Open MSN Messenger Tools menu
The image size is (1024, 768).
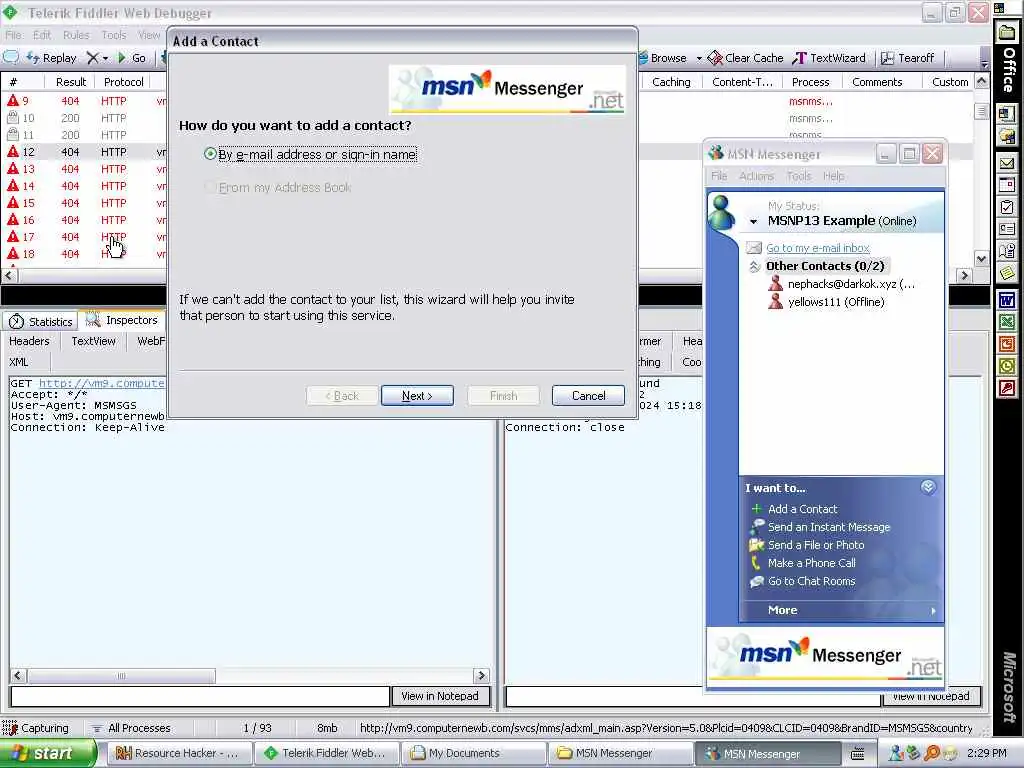[x=799, y=176]
